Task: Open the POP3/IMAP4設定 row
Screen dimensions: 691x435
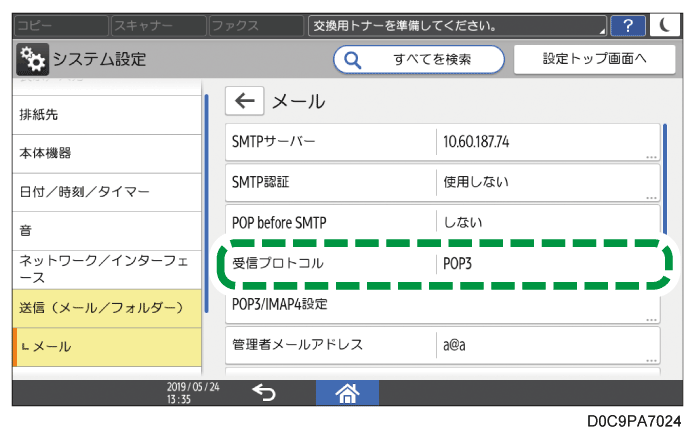Action: coord(442,306)
